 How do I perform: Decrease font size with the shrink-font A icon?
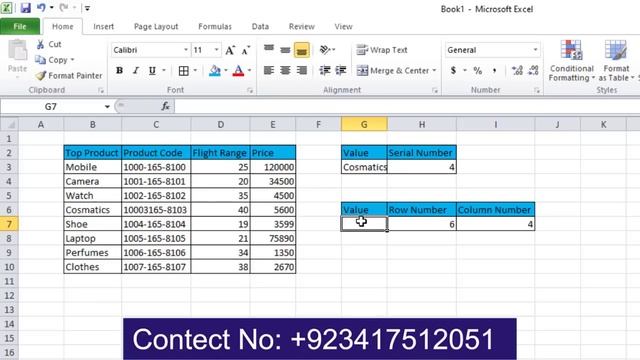point(246,50)
